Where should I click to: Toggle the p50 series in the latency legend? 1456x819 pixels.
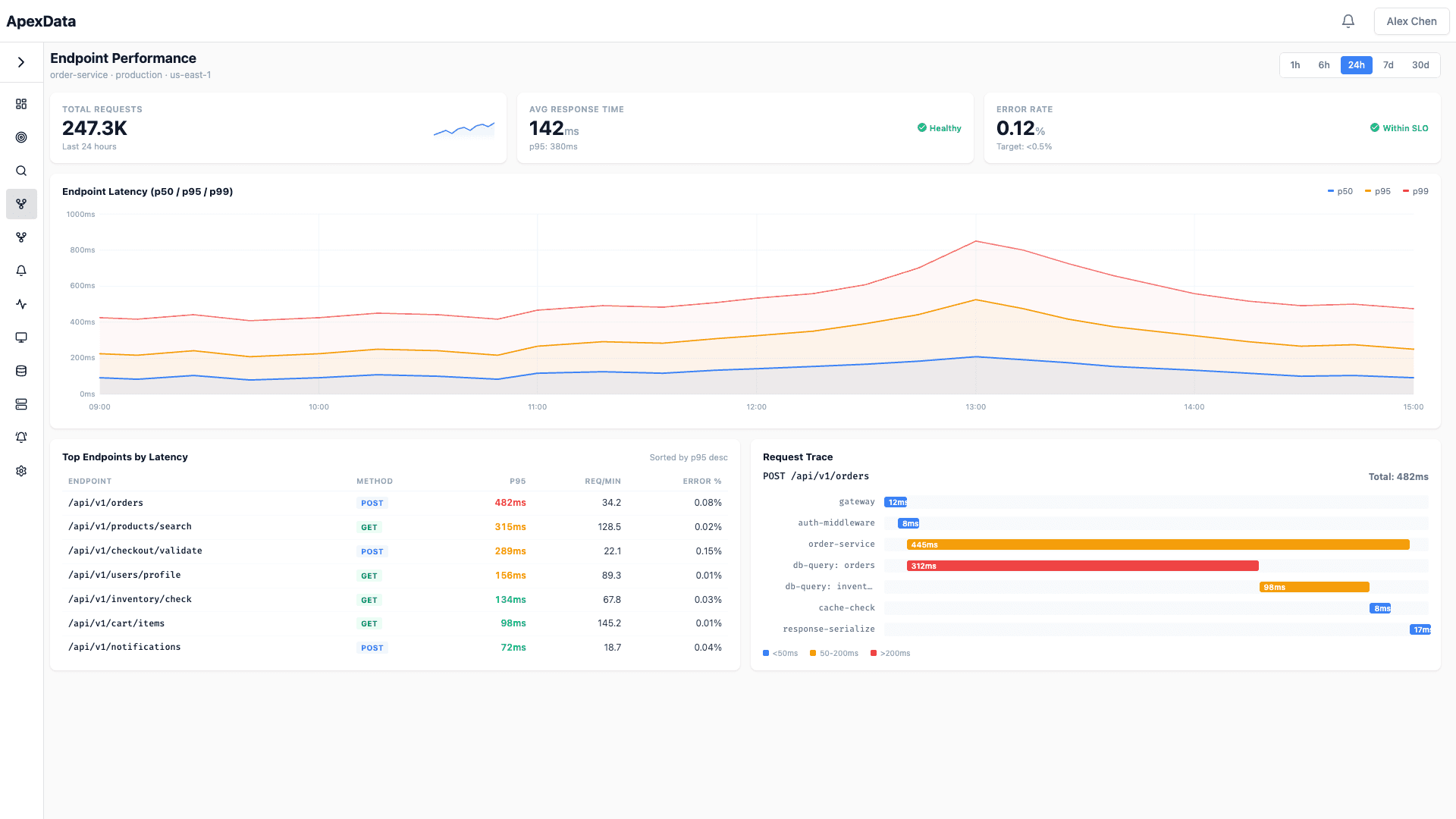(1341, 191)
